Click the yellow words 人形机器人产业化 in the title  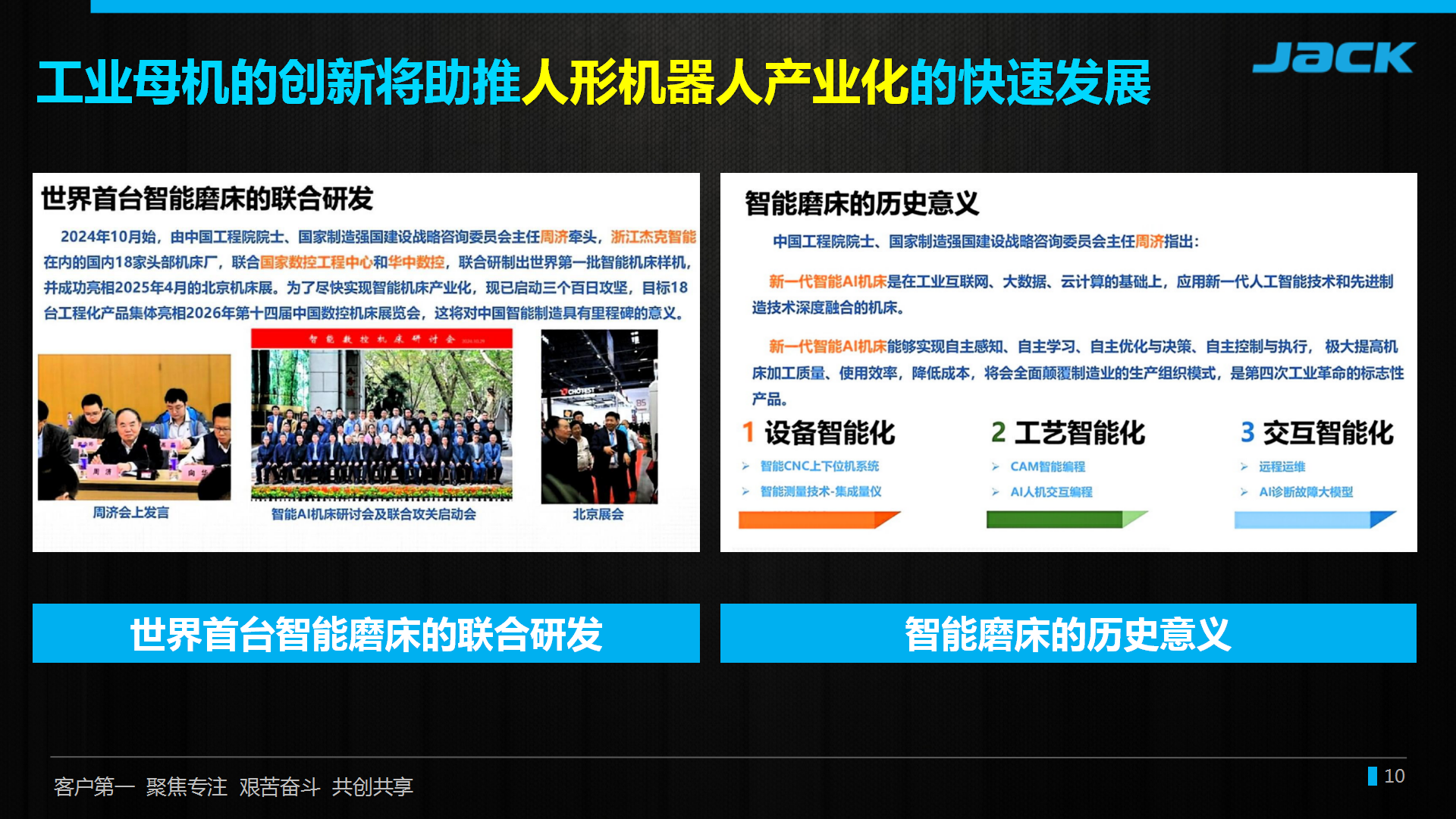point(715,83)
